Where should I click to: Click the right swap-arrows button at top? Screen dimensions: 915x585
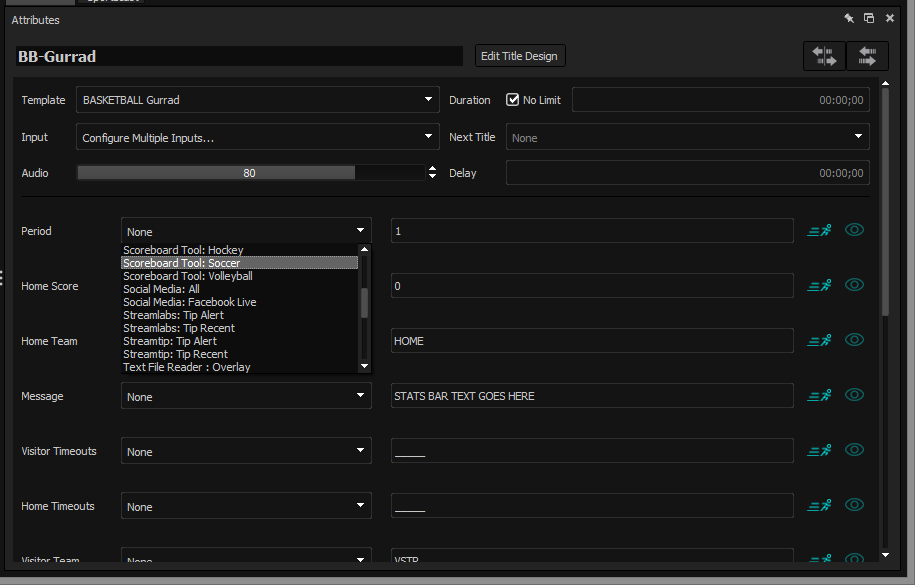point(867,56)
